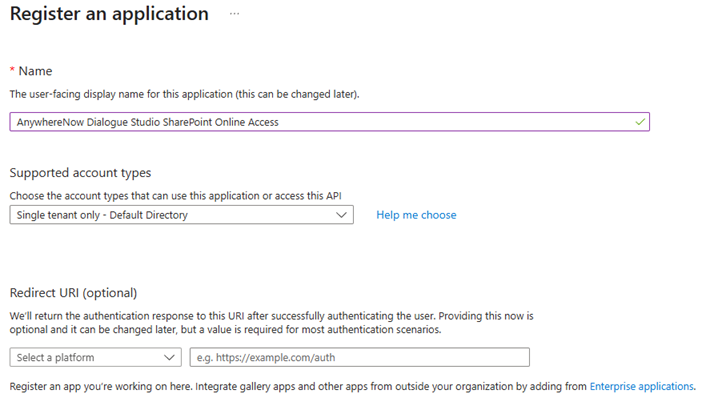Focus the application Name text field

point(450,122)
